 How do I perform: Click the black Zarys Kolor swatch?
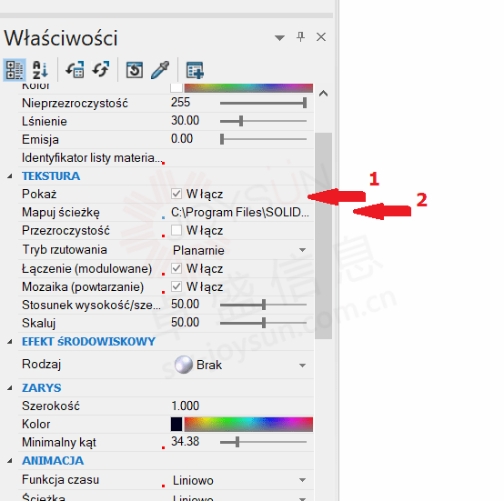176,424
